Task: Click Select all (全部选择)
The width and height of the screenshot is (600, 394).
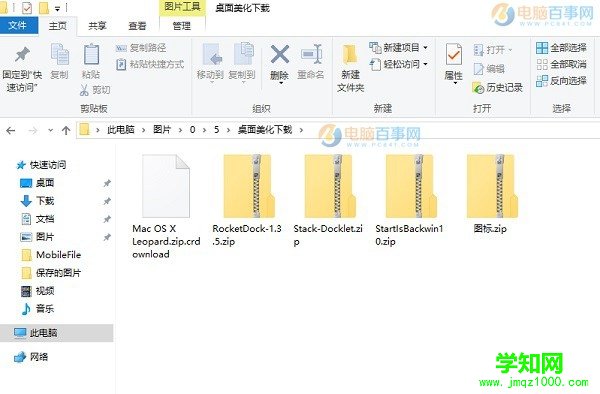Action: [x=561, y=48]
